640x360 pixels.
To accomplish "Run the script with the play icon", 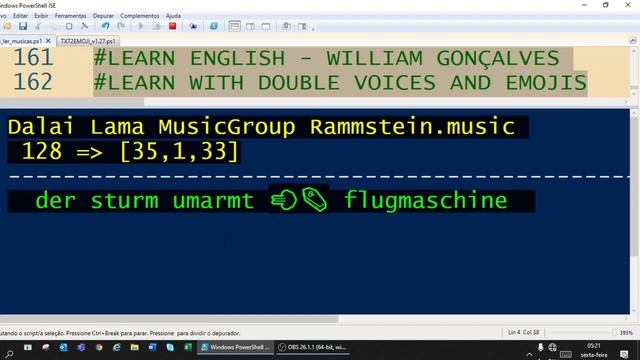I will [141, 27].
